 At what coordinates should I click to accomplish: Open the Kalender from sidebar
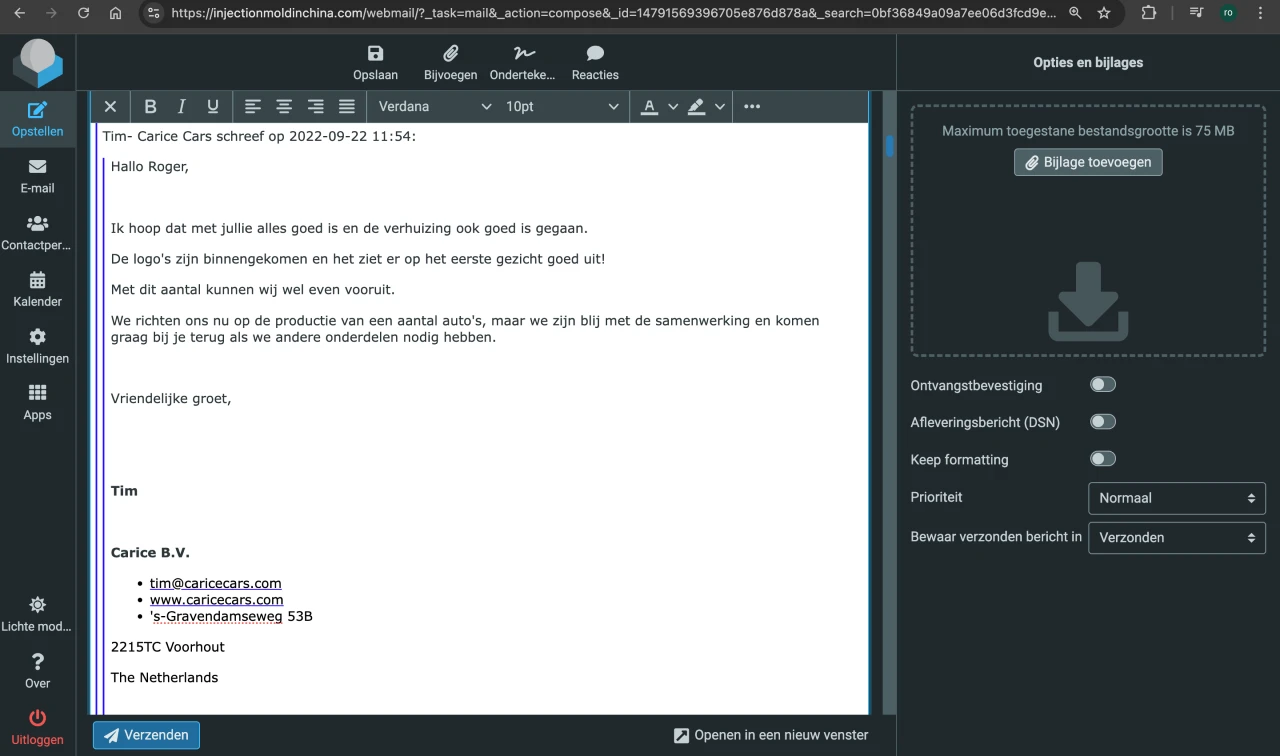tap(38, 289)
